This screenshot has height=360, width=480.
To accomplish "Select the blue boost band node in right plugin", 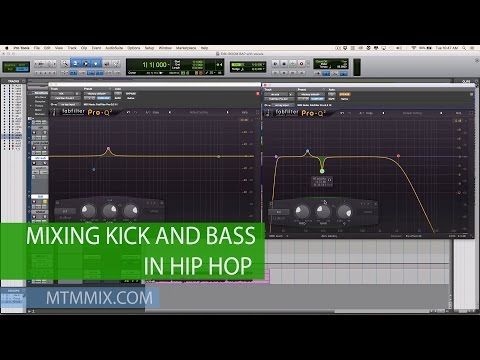I will pyautogui.click(x=307, y=151).
